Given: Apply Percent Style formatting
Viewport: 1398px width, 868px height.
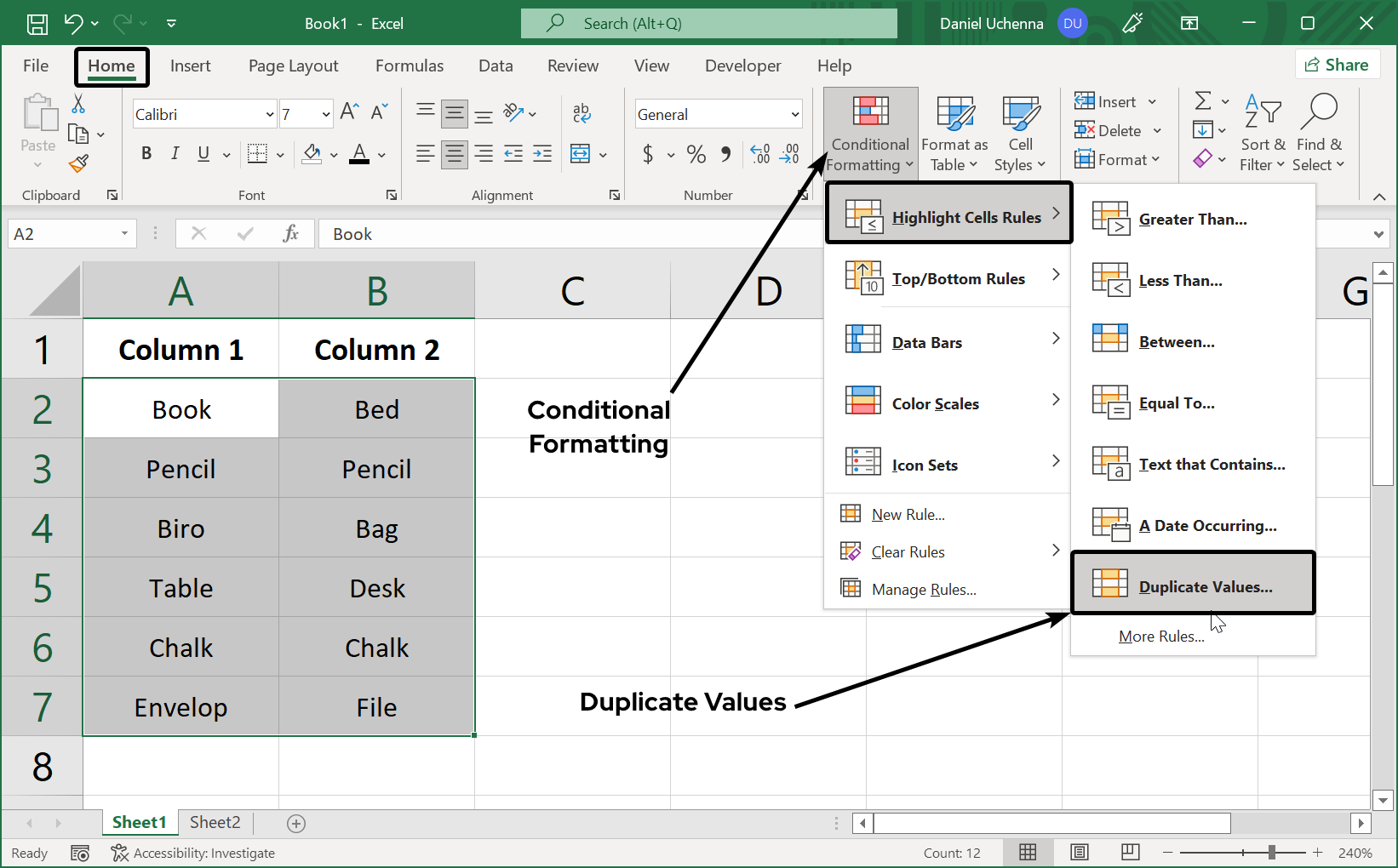Looking at the screenshot, I should pyautogui.click(x=696, y=154).
